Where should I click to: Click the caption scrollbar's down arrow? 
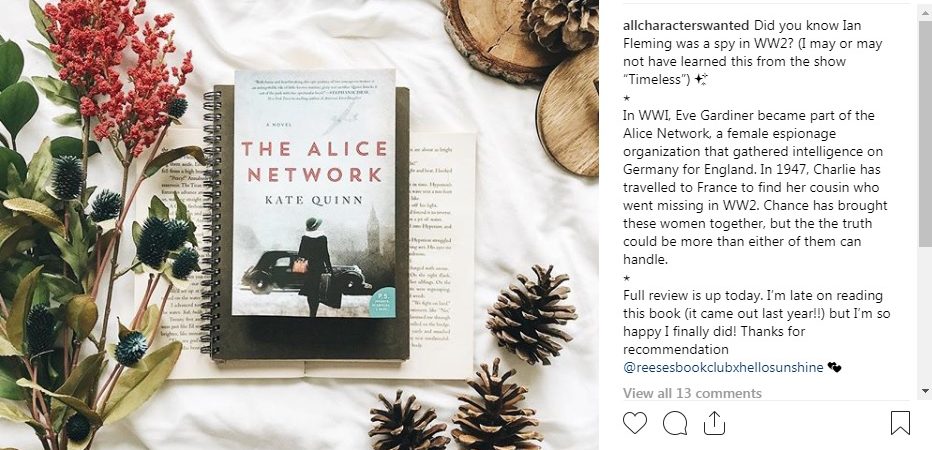[x=925, y=391]
